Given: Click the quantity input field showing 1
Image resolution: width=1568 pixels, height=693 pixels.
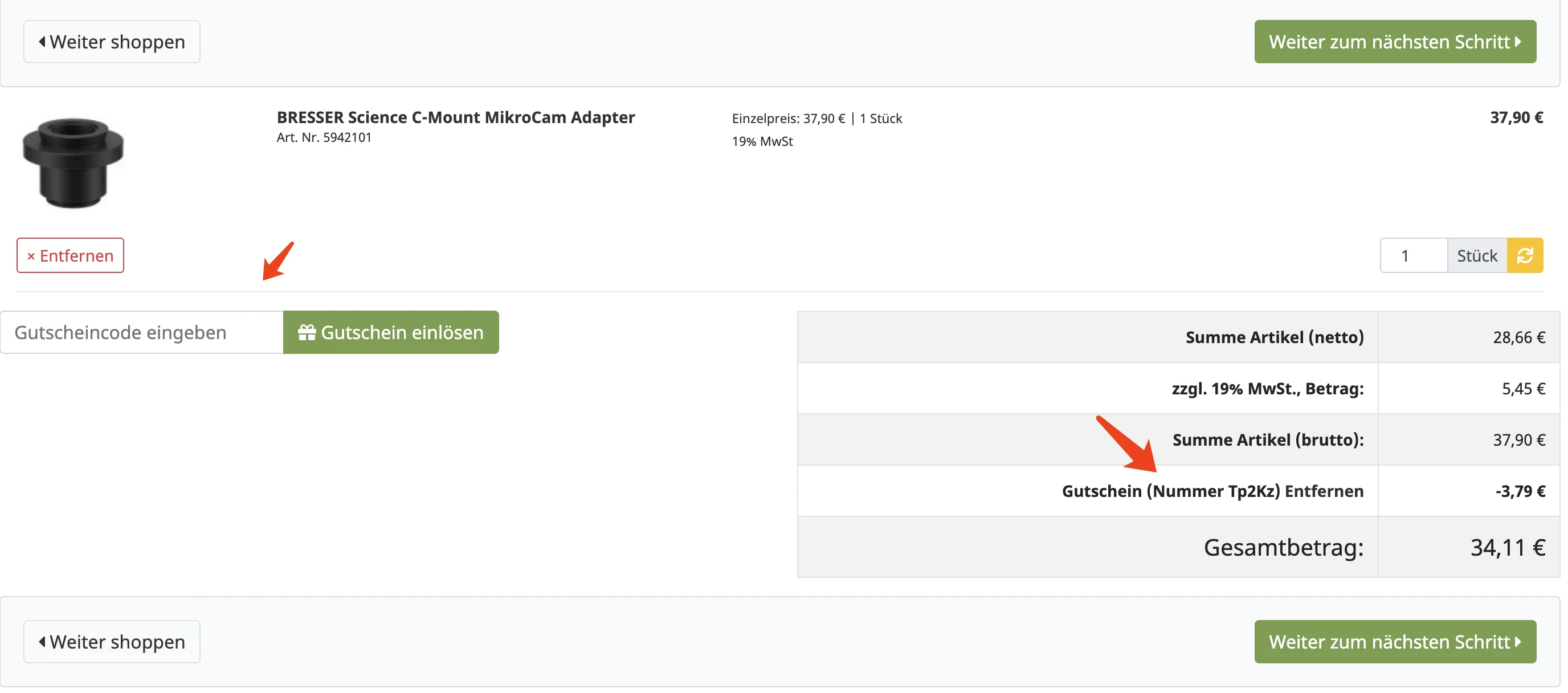Looking at the screenshot, I should coord(1414,255).
